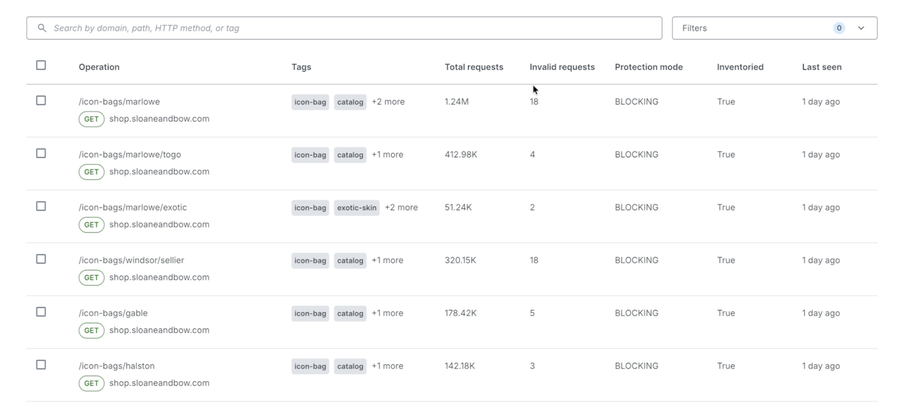Screen dimensions: 900x411
Task: Expand +2 more tags for marlowe/exotic
Action: point(401,207)
